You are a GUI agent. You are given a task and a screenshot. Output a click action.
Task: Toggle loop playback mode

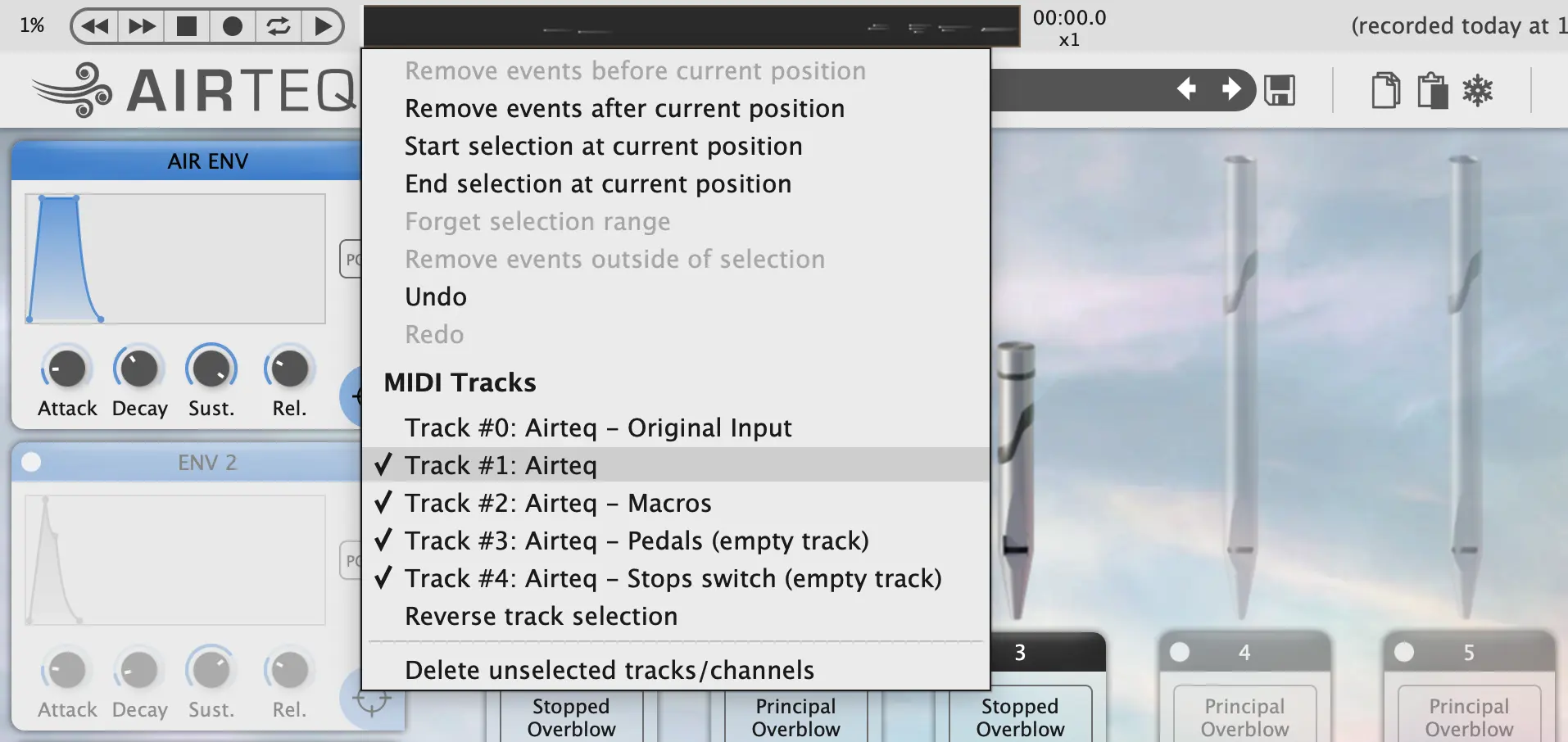[279, 26]
